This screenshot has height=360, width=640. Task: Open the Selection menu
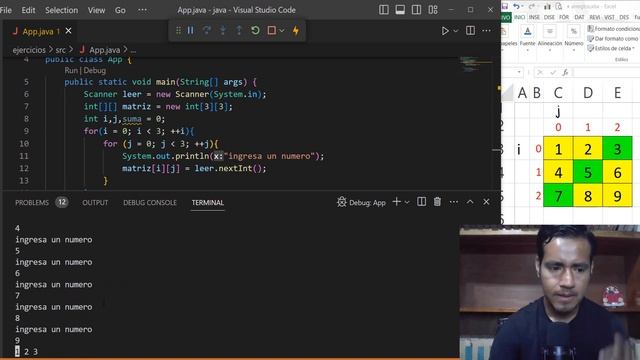[61, 10]
